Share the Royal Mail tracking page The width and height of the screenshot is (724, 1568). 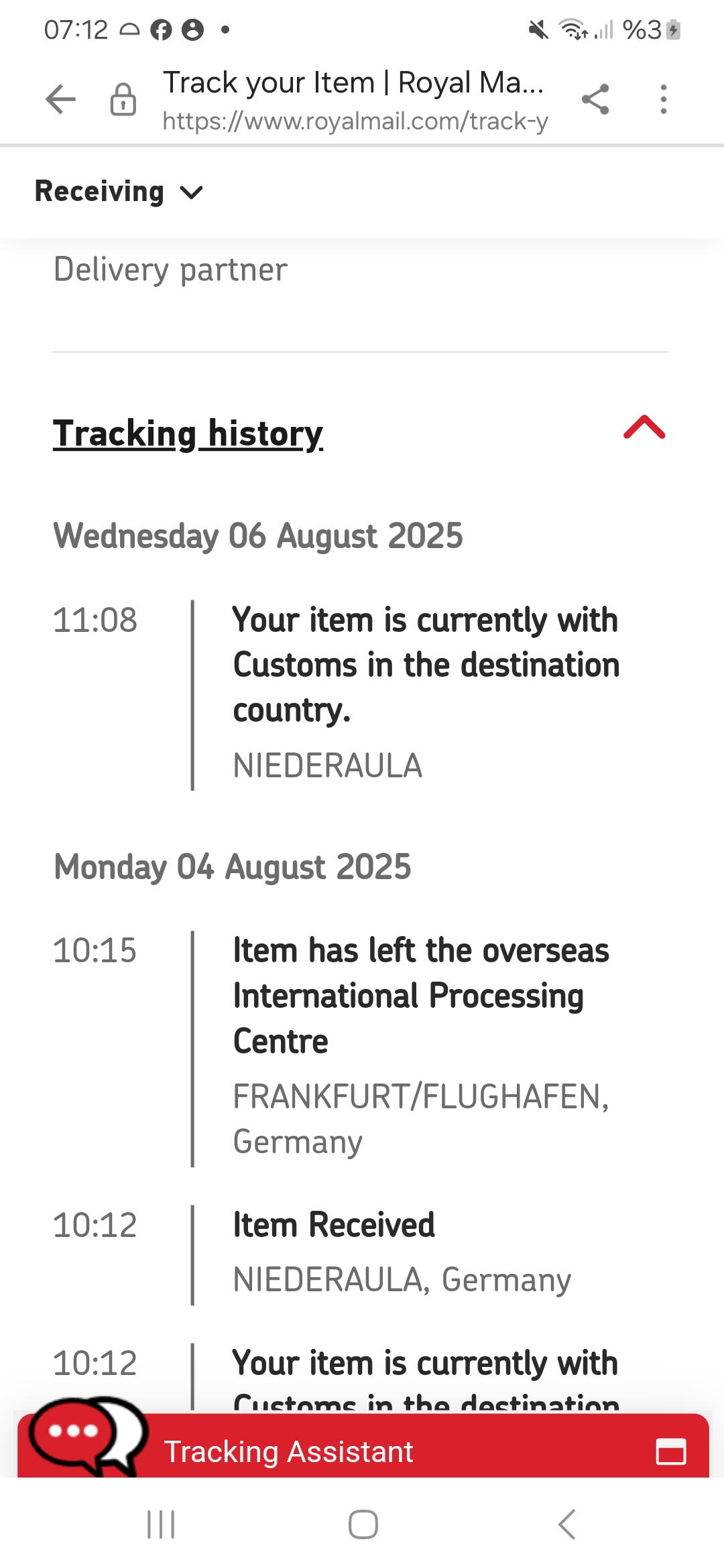click(595, 99)
